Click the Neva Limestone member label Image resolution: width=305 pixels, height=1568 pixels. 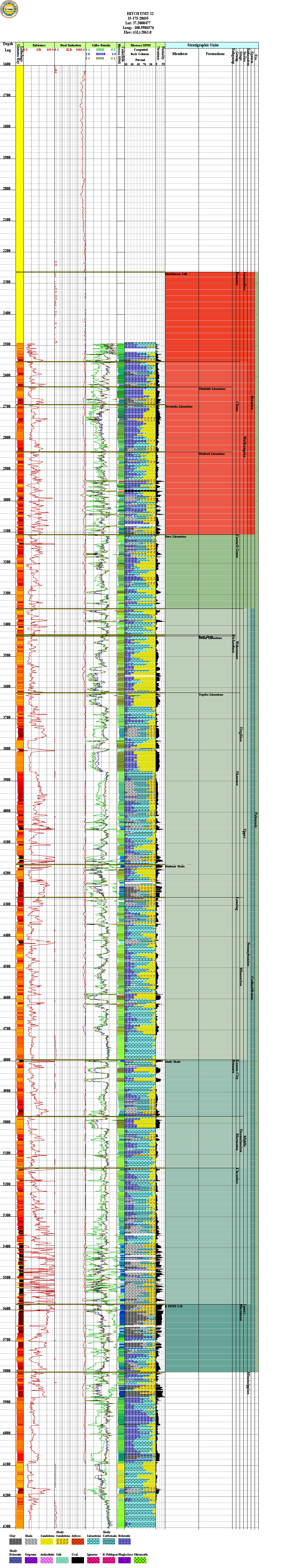click(176, 537)
